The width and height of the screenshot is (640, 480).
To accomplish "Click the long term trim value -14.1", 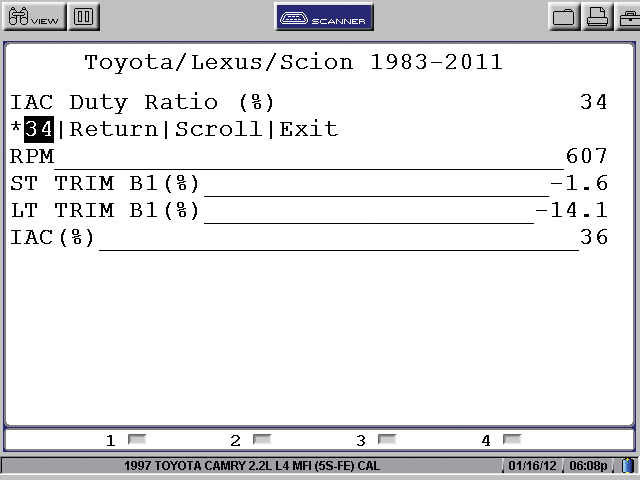I will (x=572, y=210).
